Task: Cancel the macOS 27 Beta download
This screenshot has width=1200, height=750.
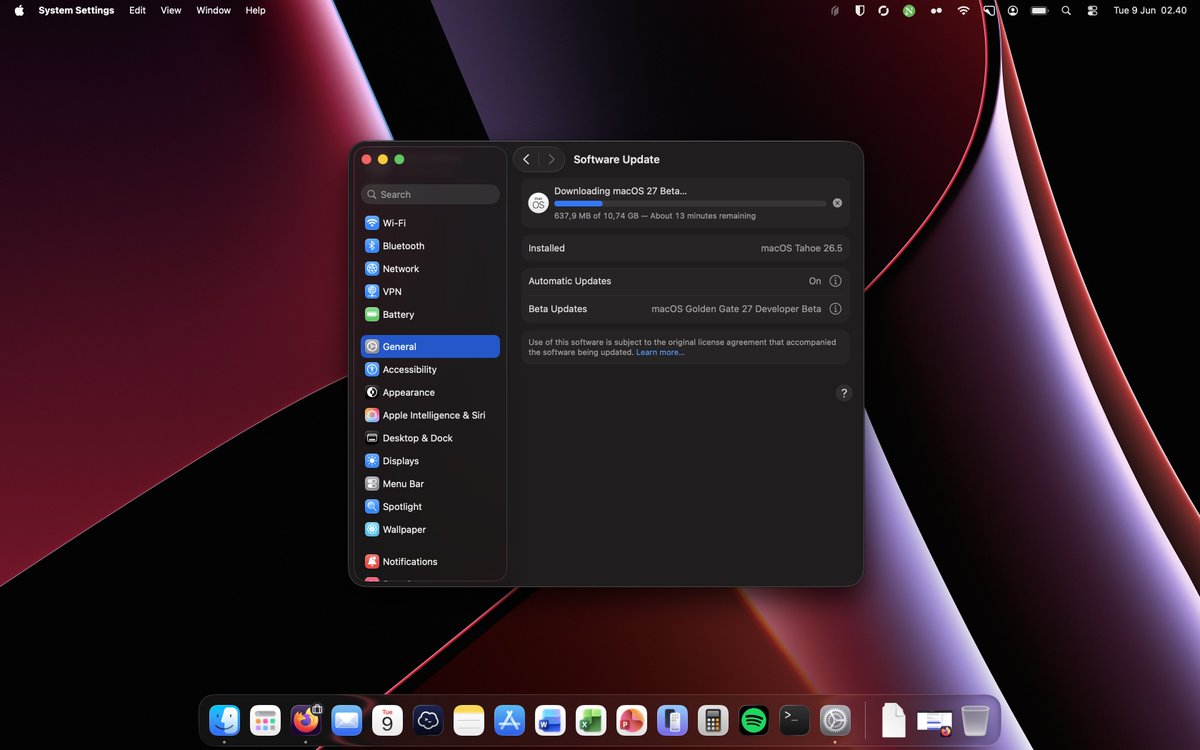Action: 837,203
